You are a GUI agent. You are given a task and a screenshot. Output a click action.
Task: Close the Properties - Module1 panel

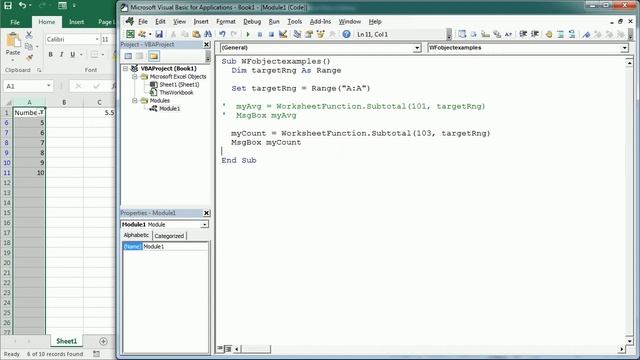pos(207,213)
